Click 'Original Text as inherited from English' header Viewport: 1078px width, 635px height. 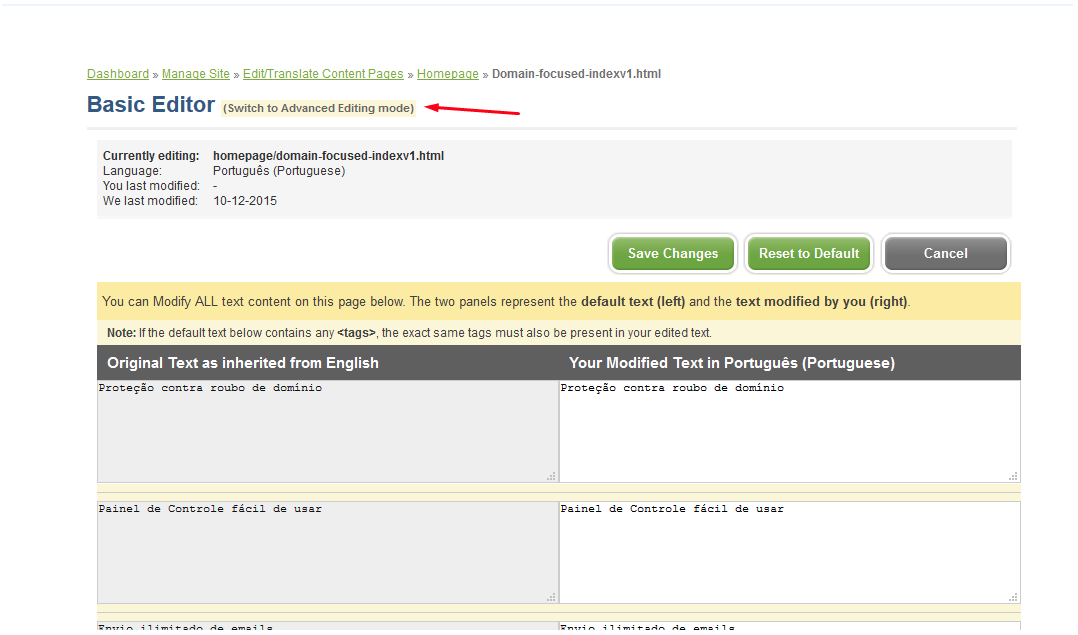click(x=243, y=363)
